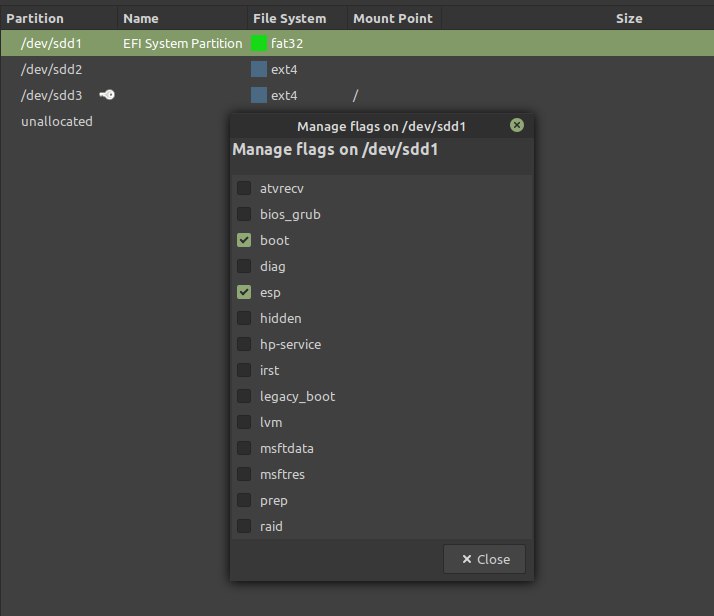This screenshot has height=616, width=714.
Task: Select the /dev/sdd3 partition row
Action: pyautogui.click(x=357, y=95)
